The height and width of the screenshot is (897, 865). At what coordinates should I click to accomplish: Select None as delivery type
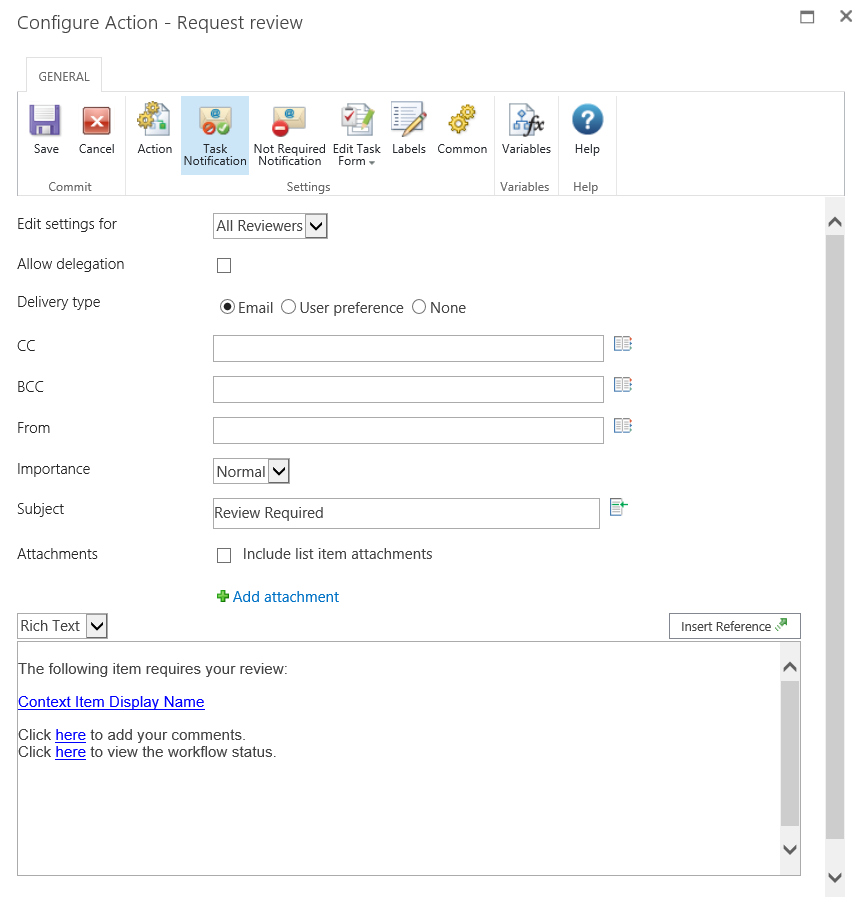click(x=419, y=307)
